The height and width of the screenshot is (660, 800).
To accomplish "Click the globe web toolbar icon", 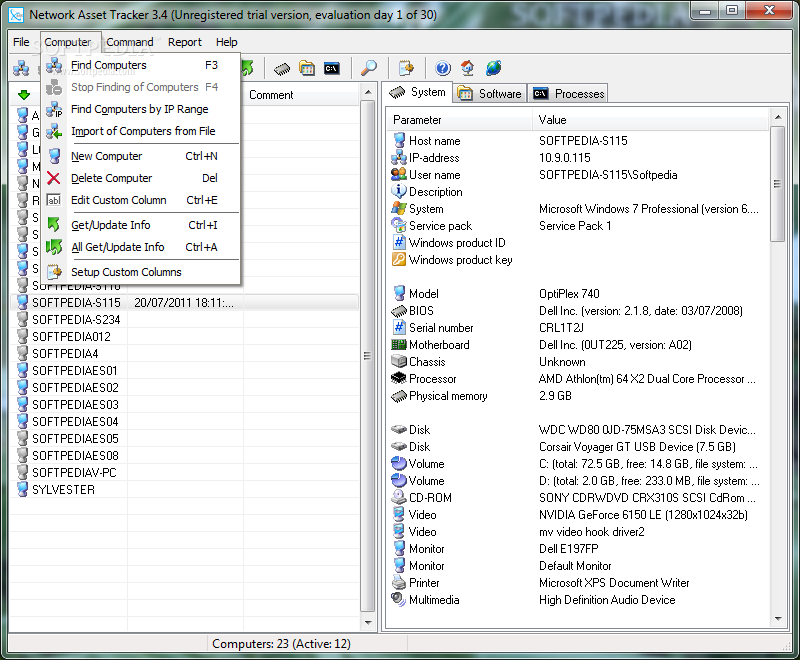I will [x=493, y=68].
